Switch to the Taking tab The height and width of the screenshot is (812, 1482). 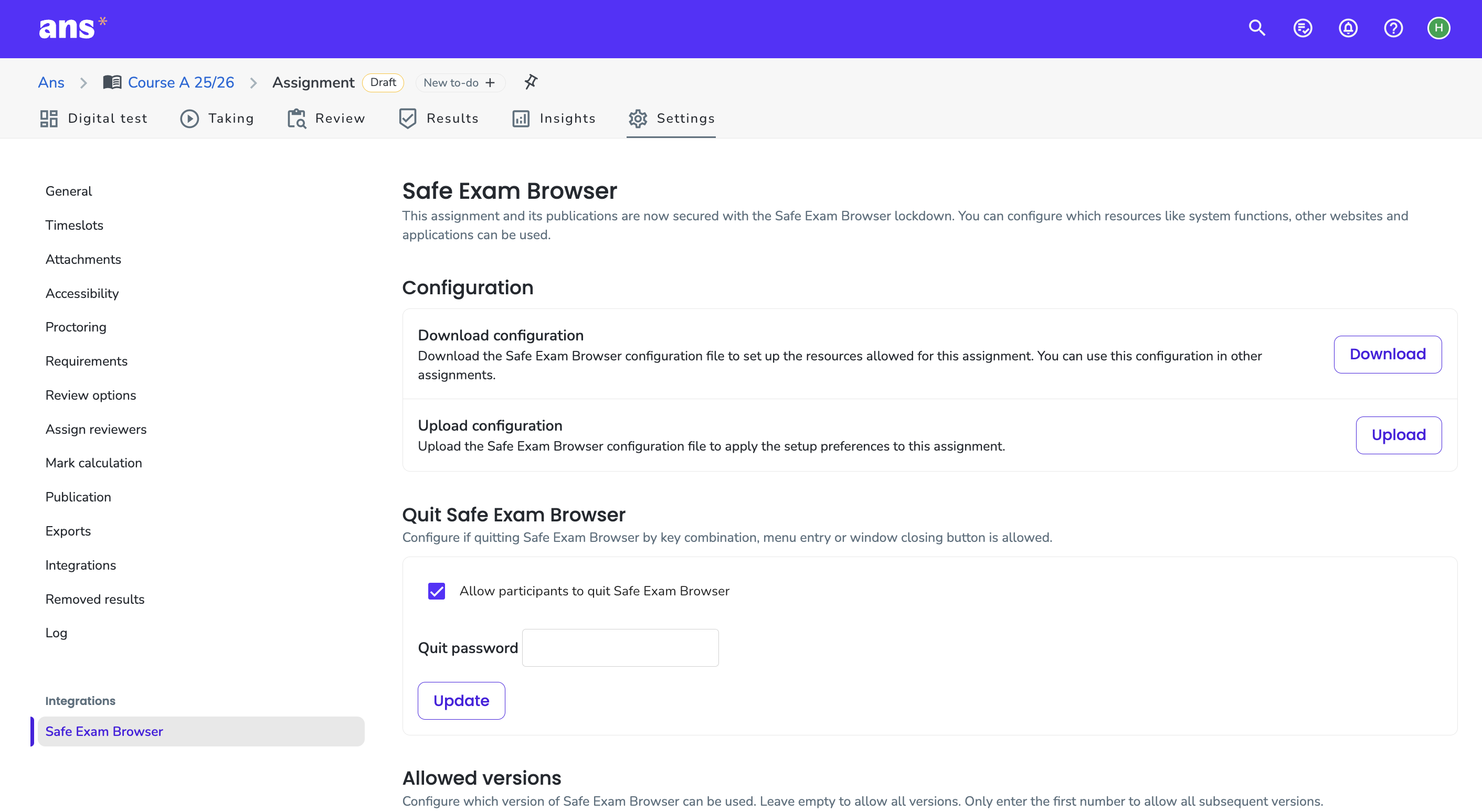coord(217,119)
